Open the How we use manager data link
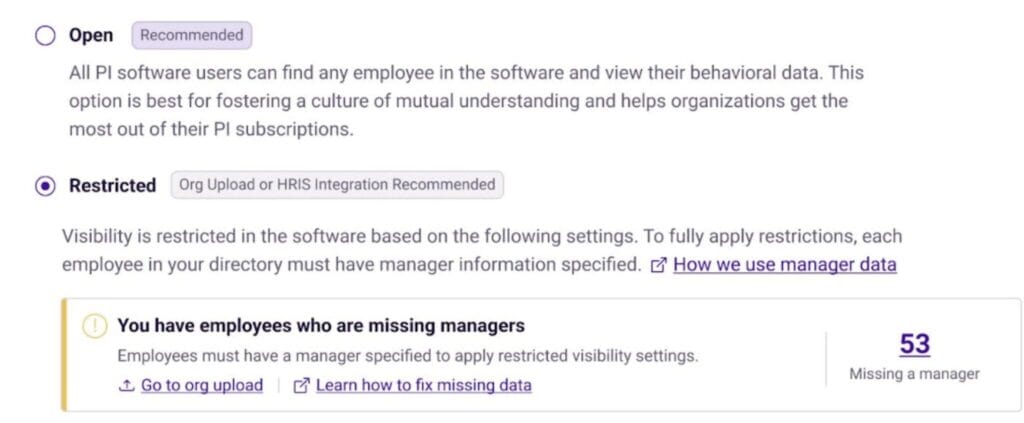Image resolution: width=1024 pixels, height=423 pixels. click(x=784, y=265)
